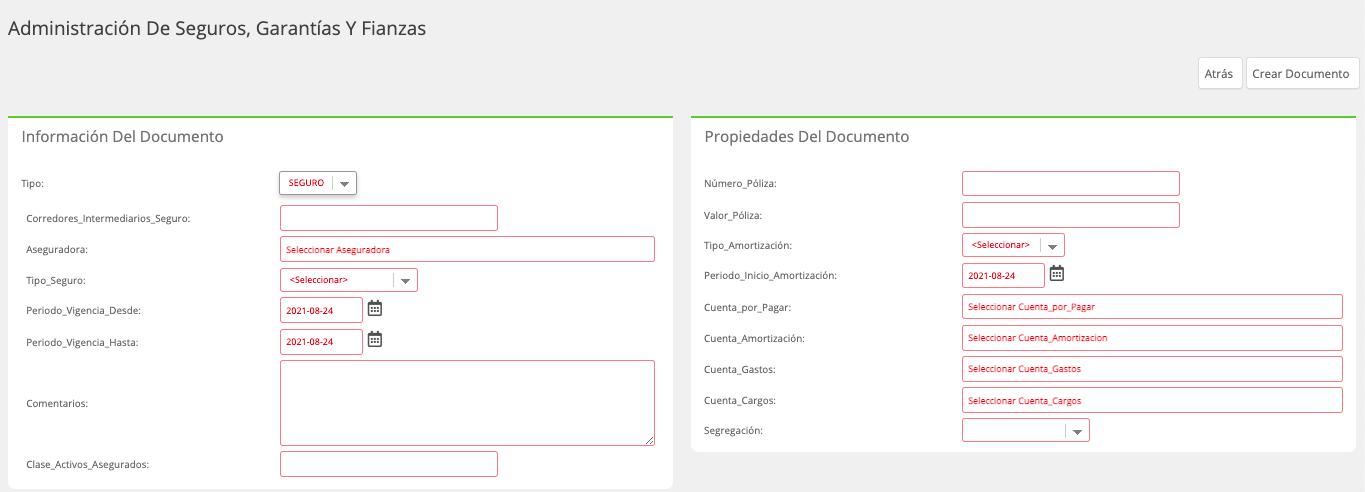
Task: Select the Cuenta_por_Pagar field
Action: pyautogui.click(x=1152, y=307)
